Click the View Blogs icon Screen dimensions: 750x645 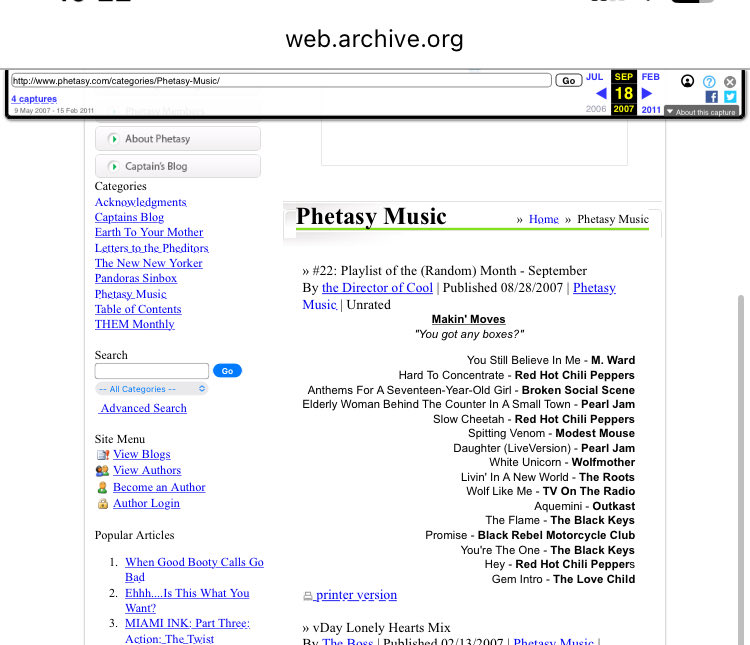(x=102, y=455)
